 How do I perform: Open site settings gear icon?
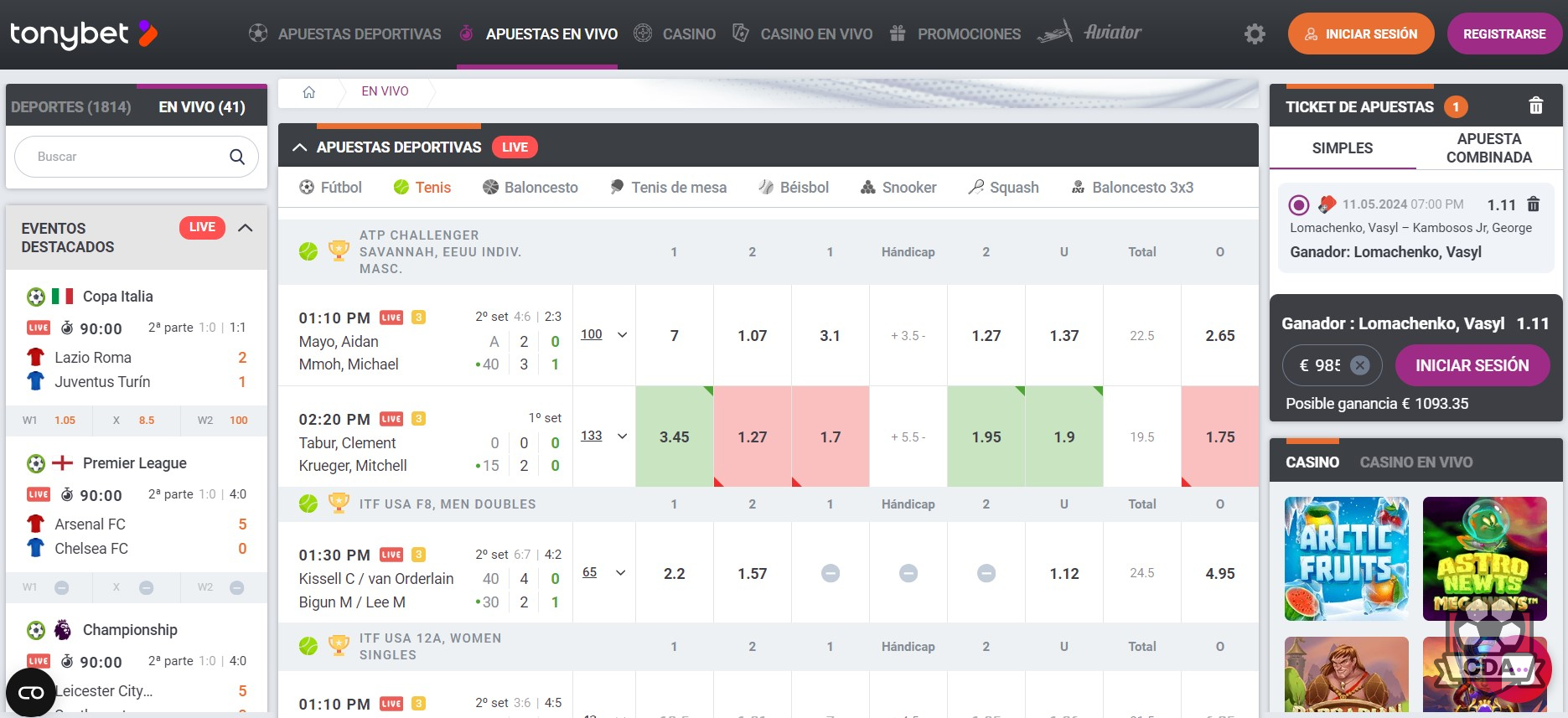(x=1255, y=34)
